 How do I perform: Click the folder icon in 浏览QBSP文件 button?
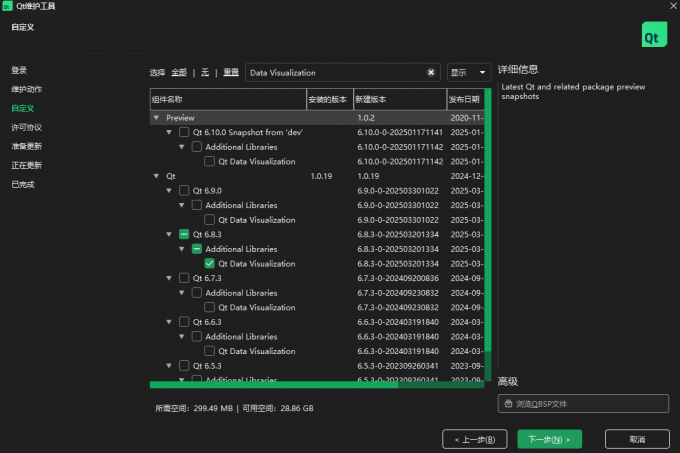[508, 404]
